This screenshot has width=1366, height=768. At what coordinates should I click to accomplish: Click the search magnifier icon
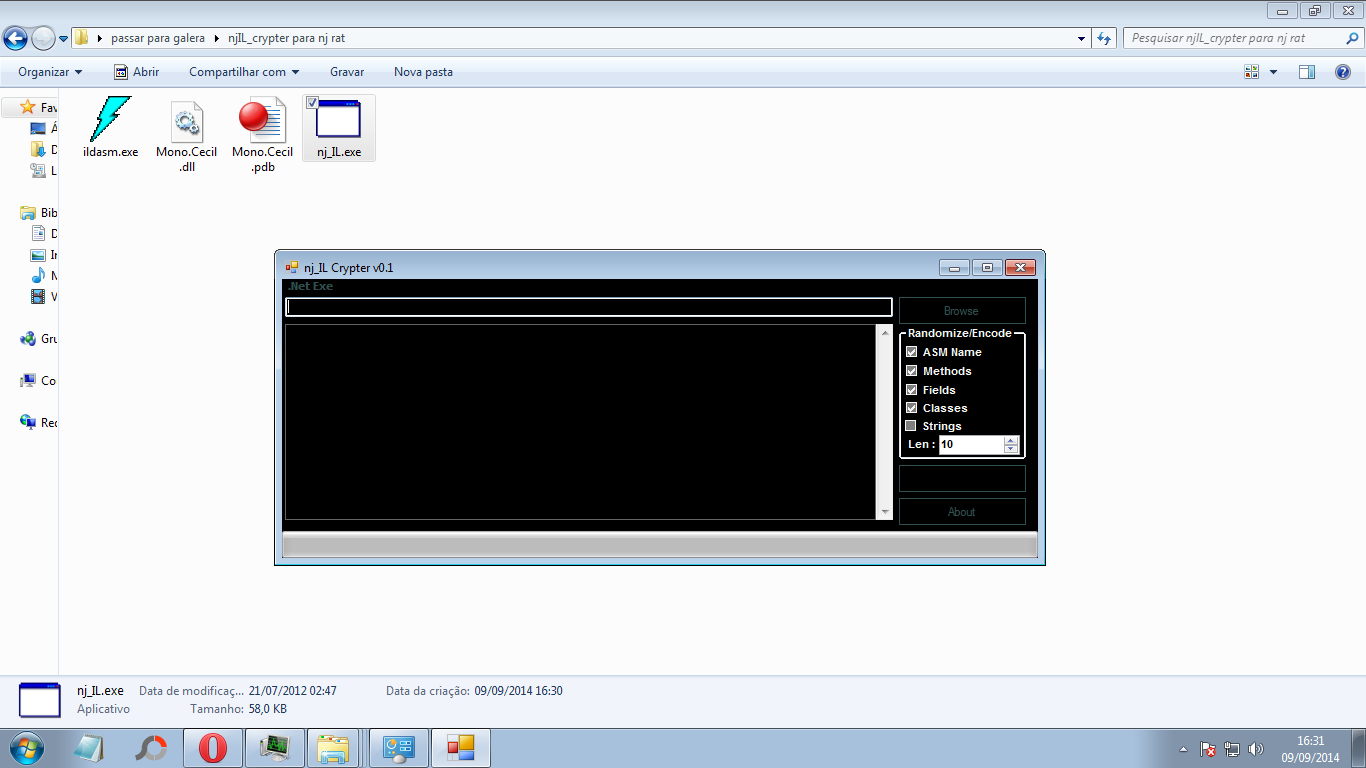[x=1351, y=38]
